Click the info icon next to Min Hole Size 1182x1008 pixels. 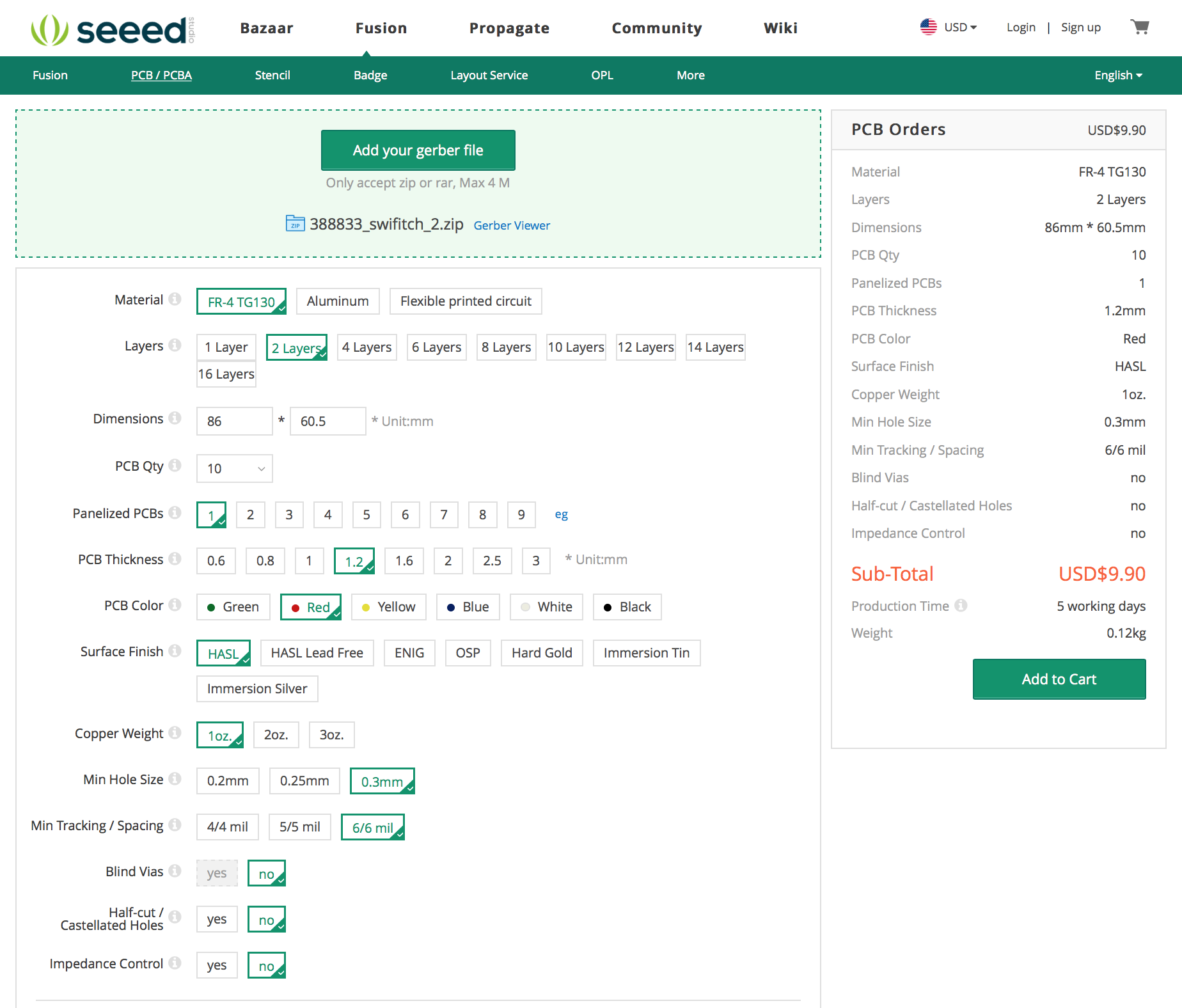tap(175, 779)
